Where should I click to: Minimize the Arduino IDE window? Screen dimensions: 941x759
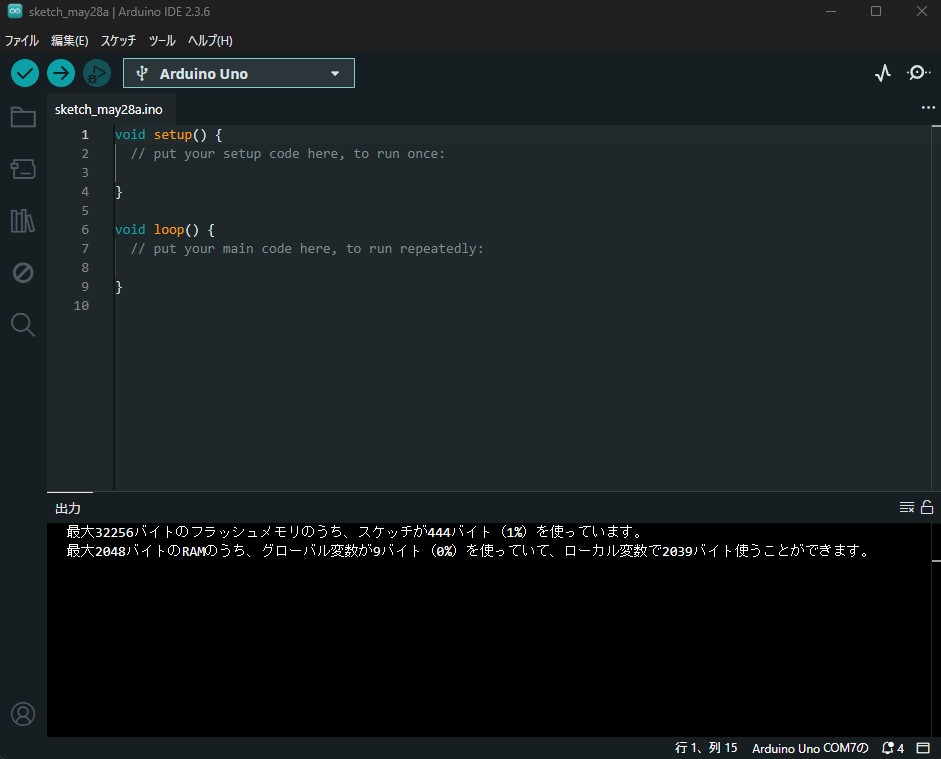click(x=831, y=11)
